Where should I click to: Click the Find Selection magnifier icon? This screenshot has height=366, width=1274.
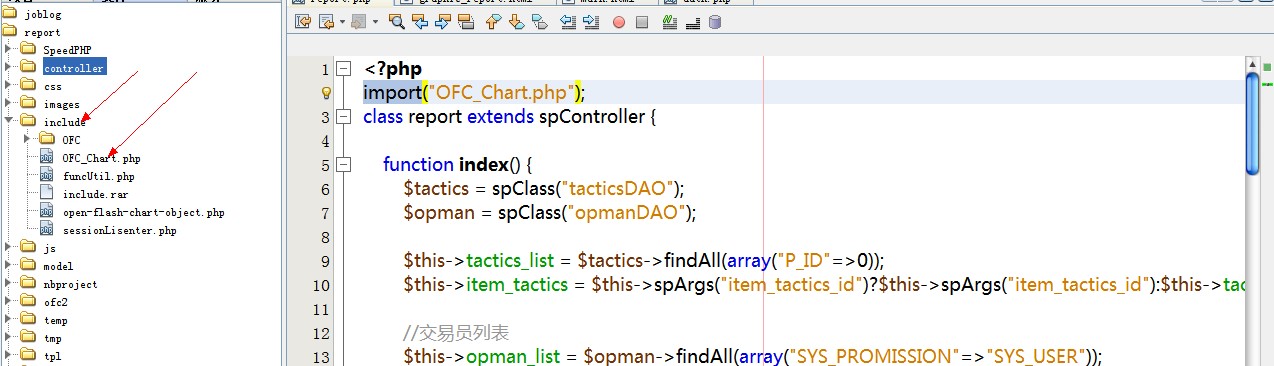click(x=397, y=22)
